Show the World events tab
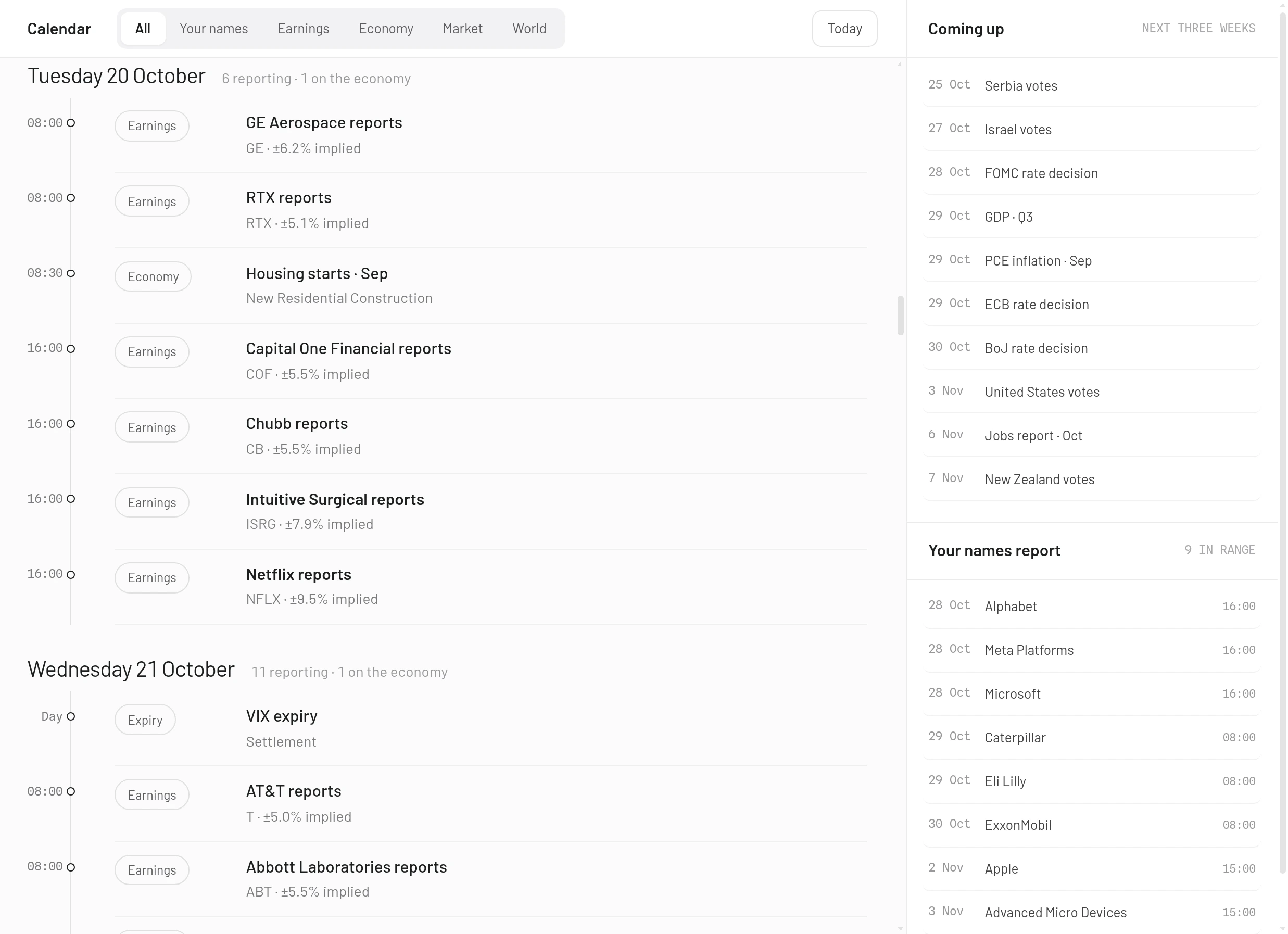This screenshot has width=1288, height=934. click(x=529, y=29)
